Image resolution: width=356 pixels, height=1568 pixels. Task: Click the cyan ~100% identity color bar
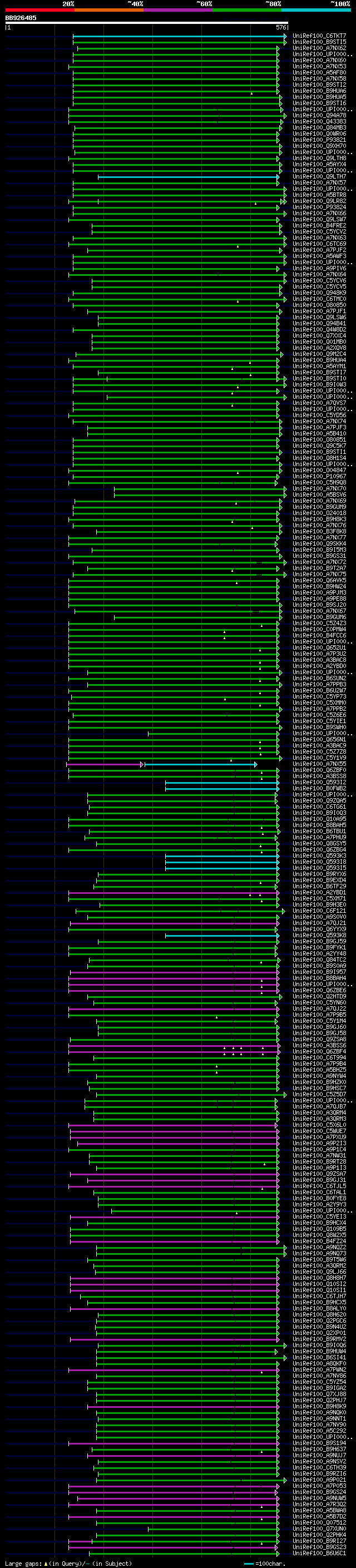coord(317,10)
